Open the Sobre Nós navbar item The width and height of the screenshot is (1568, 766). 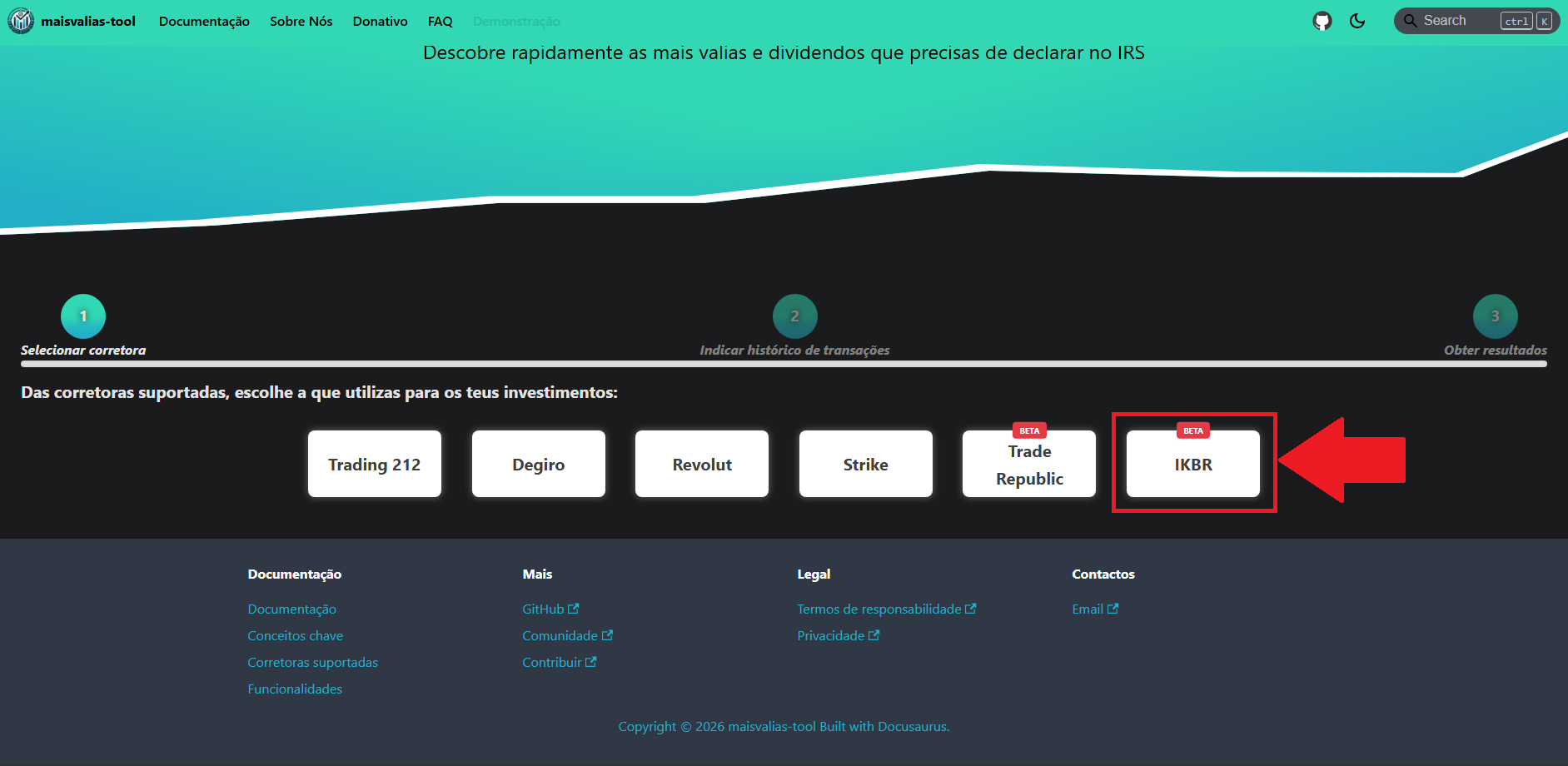point(301,22)
